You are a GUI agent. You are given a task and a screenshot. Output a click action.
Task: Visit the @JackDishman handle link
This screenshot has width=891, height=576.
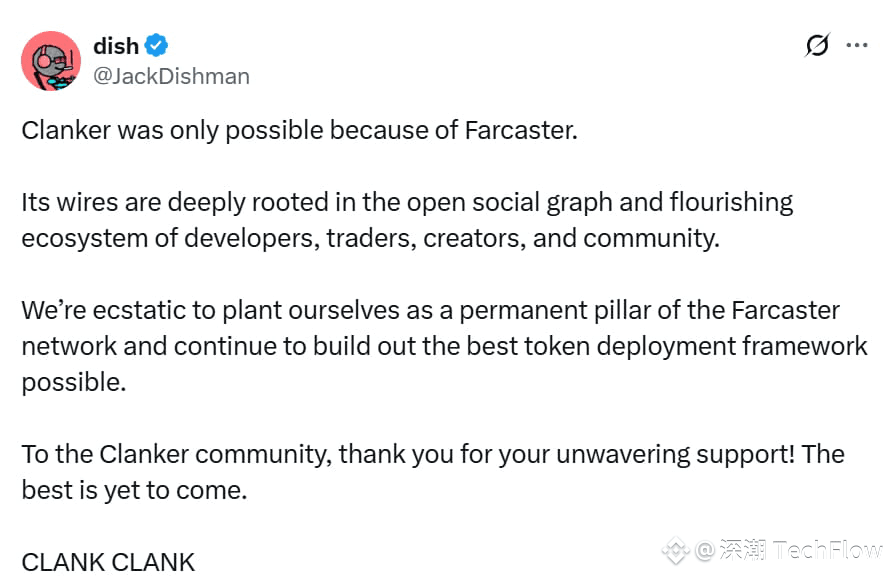171,76
